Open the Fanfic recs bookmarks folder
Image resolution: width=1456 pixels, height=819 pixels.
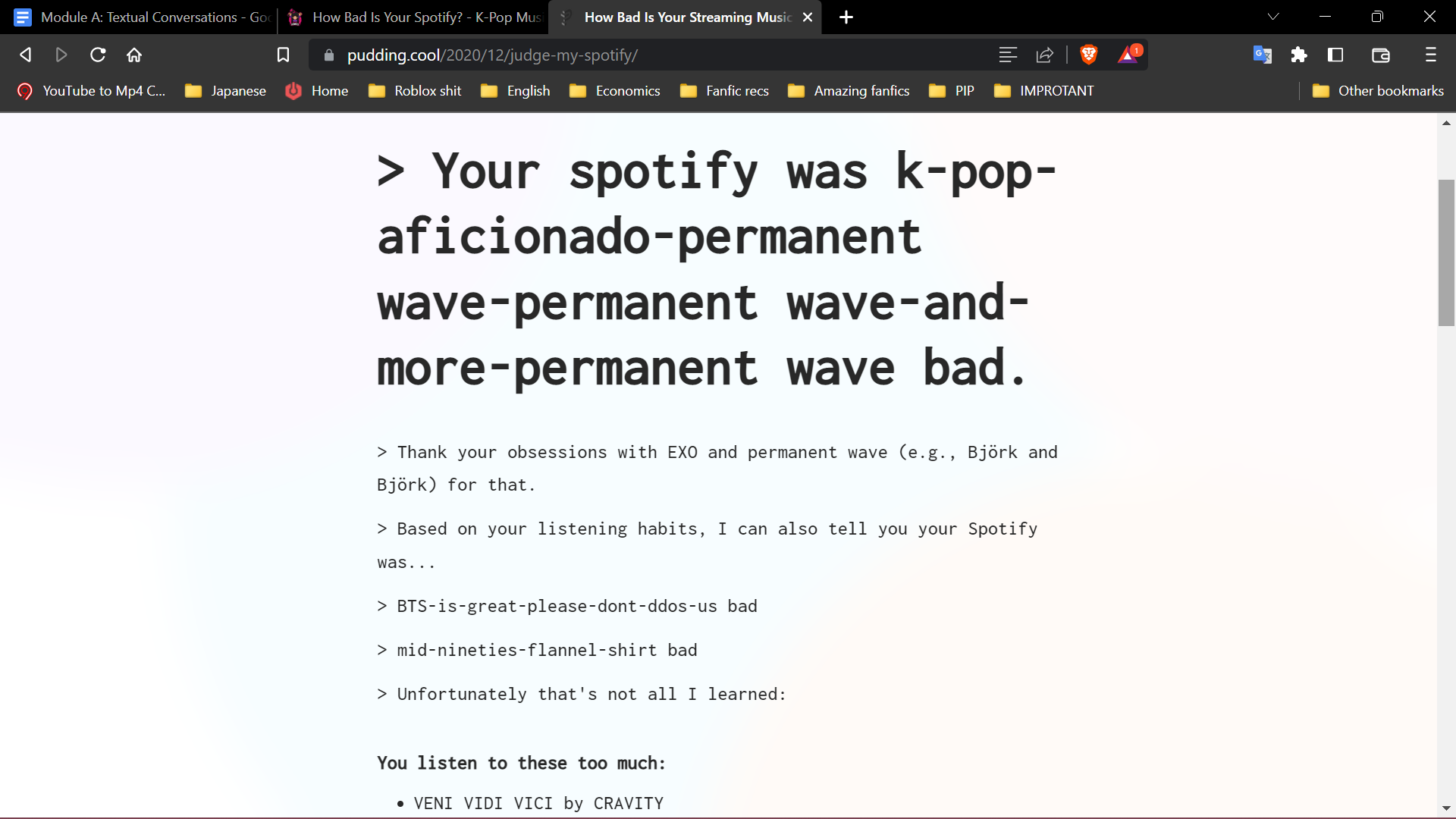(x=725, y=90)
